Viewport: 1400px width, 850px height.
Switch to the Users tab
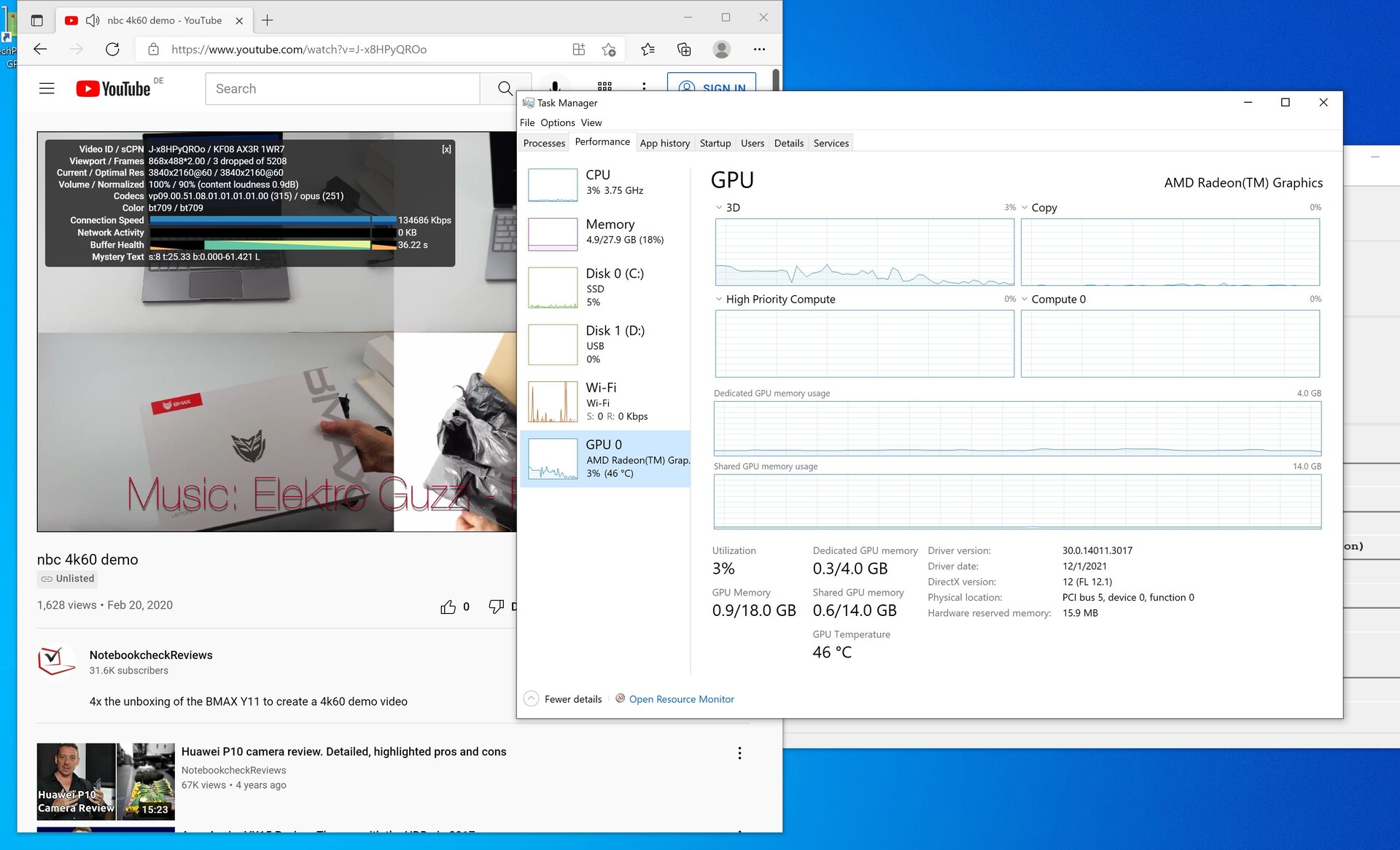[752, 144]
